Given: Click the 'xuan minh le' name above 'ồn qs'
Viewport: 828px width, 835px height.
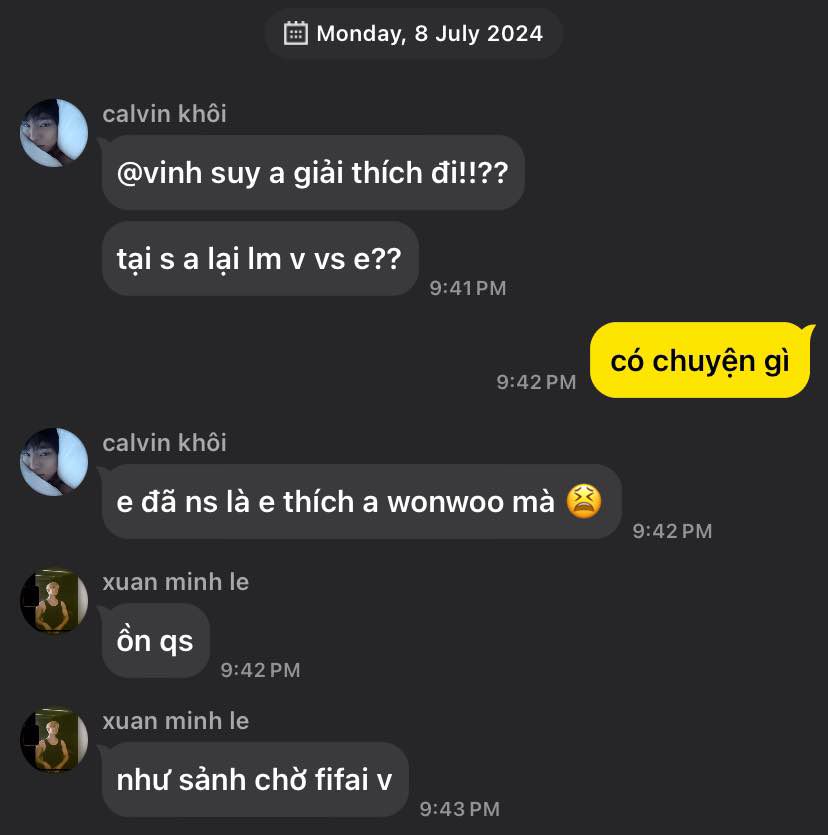Looking at the screenshot, I should [176, 582].
